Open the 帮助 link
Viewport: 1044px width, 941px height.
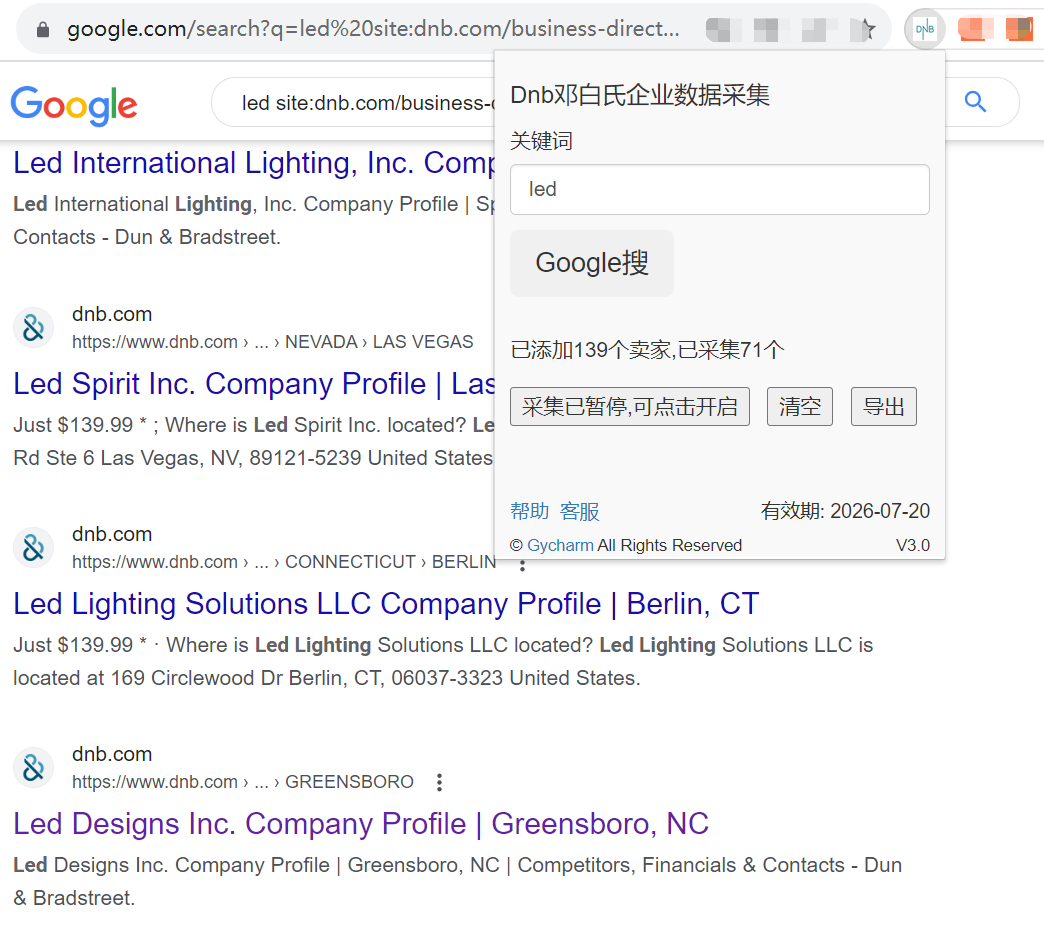click(x=529, y=511)
